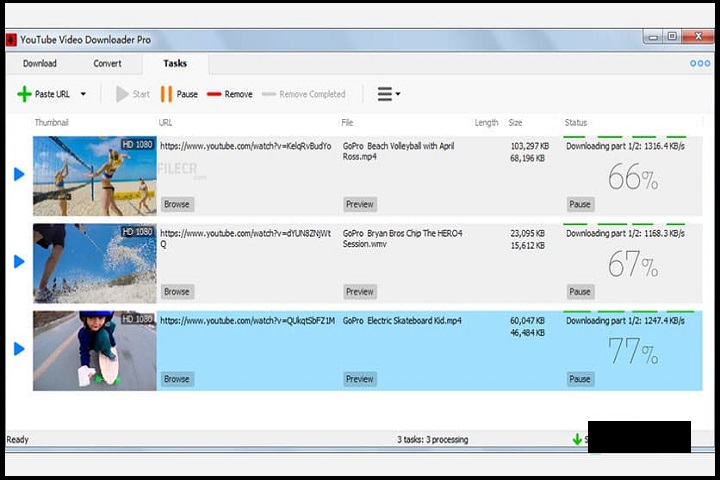Click the three-dots icon at top right
Screen dimensions: 720x480
700,63
